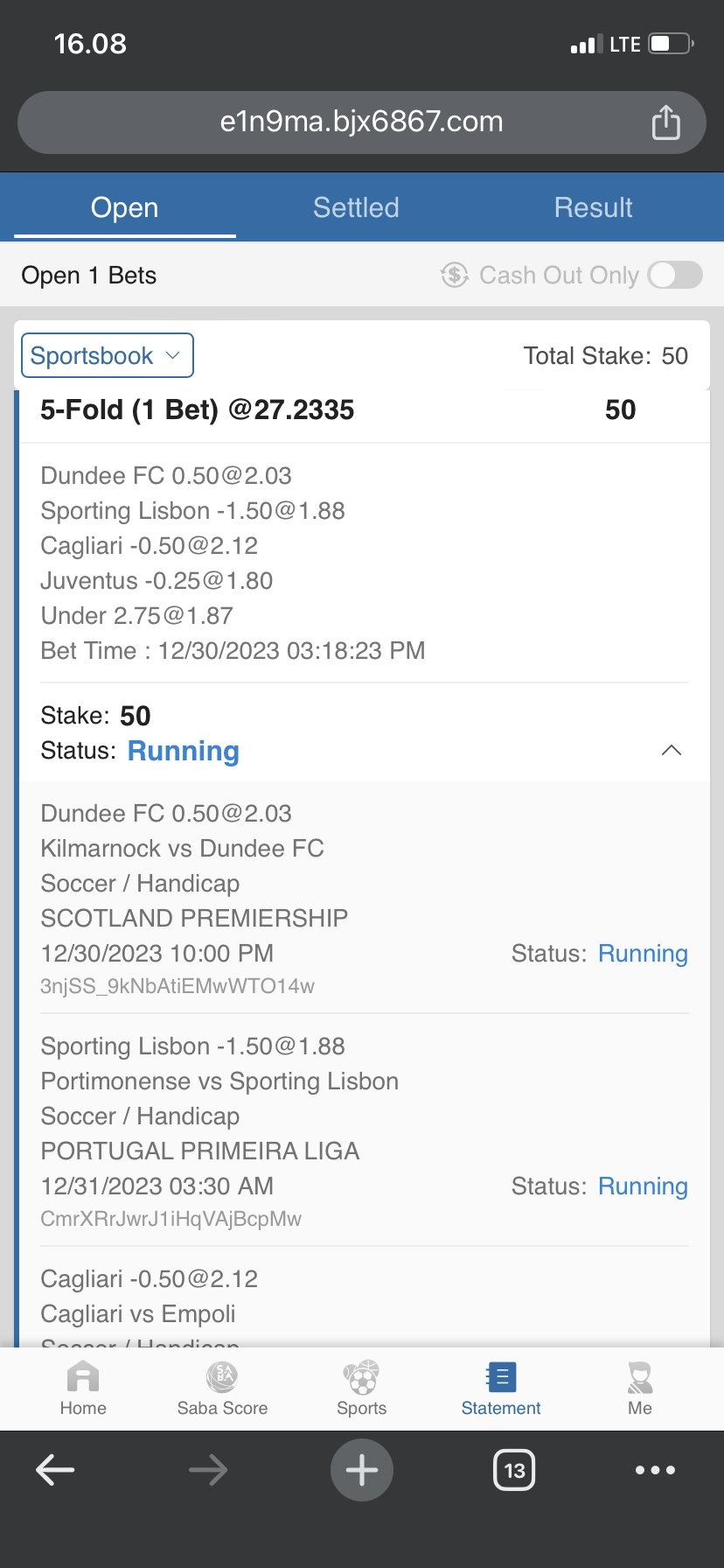
Task: Open a new browser tab with plus
Action: [361, 1470]
